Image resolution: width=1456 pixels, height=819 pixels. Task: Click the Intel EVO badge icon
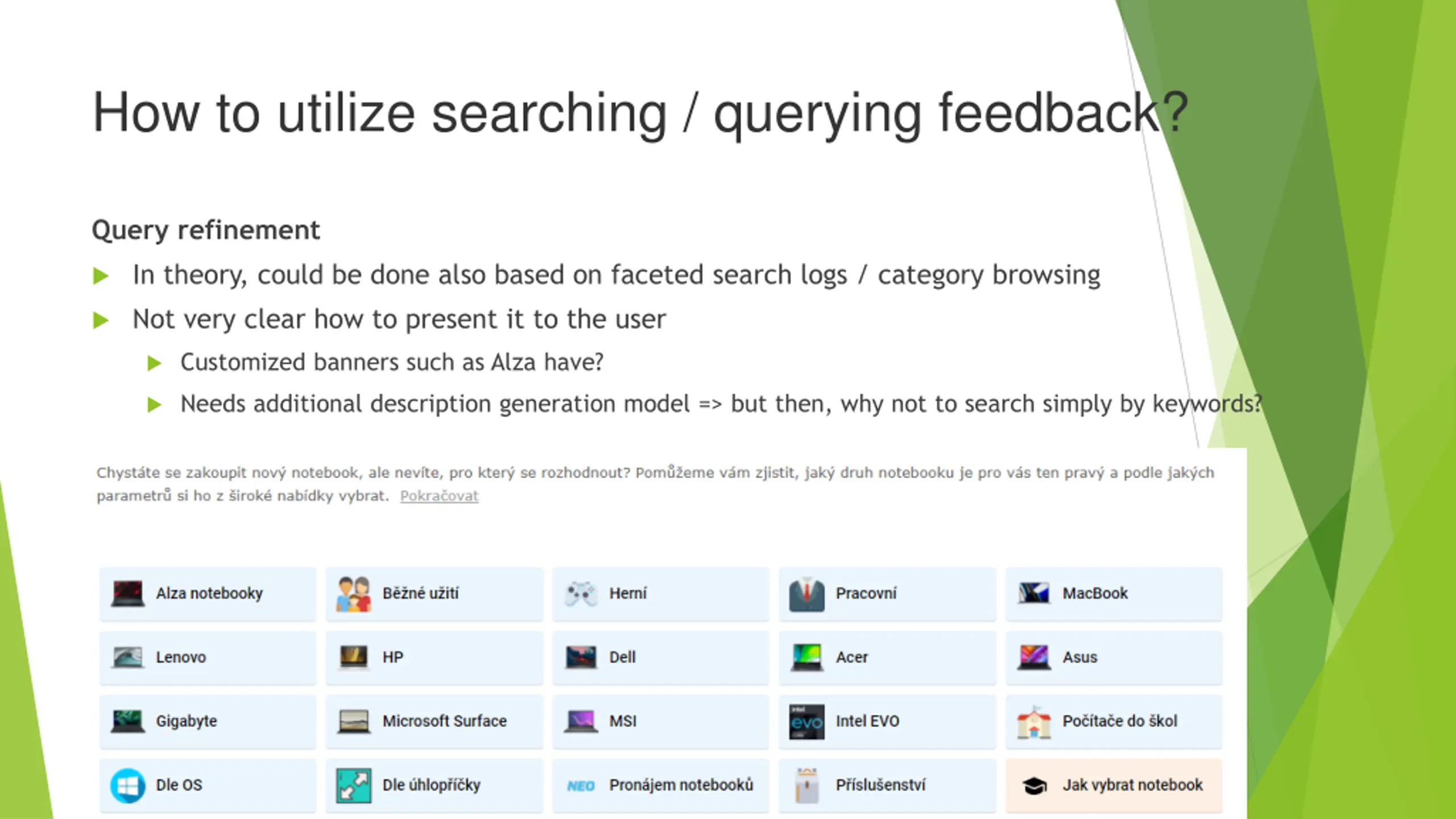pyautogui.click(x=806, y=722)
